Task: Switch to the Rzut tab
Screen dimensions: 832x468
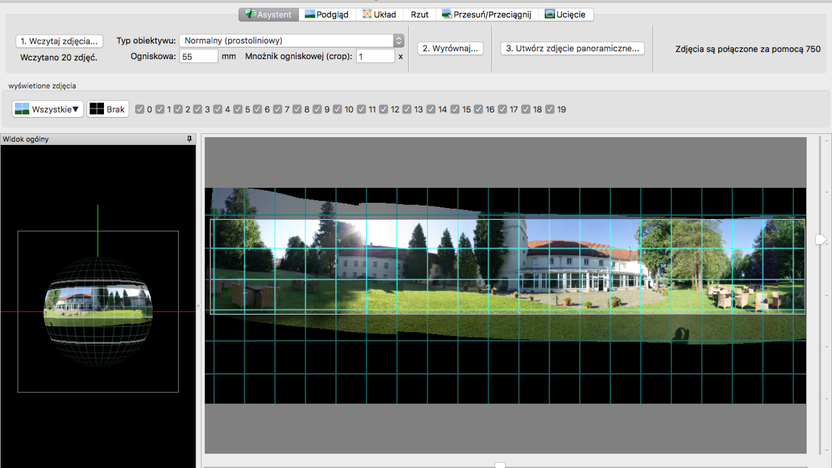Action: pyautogui.click(x=419, y=14)
